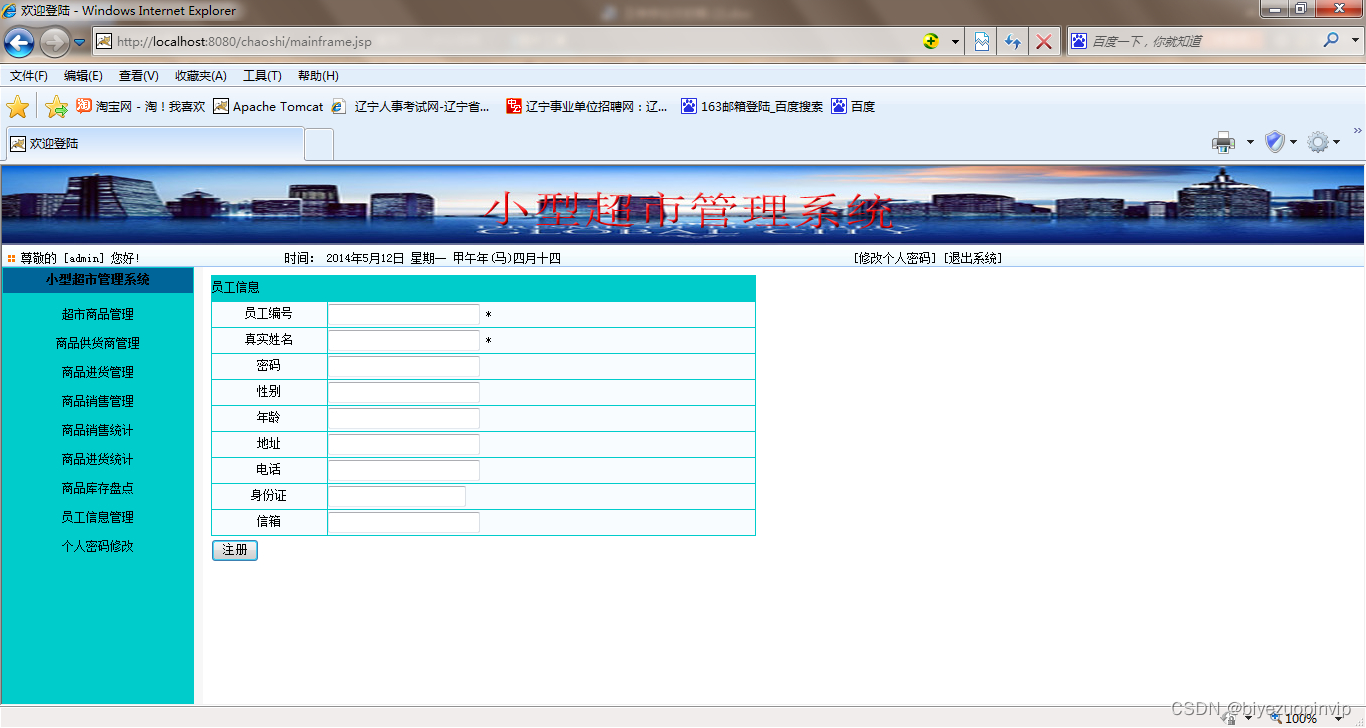This screenshot has height=728, width=1366.
Task: Click the command bar overflow chevron
Action: (1357, 131)
